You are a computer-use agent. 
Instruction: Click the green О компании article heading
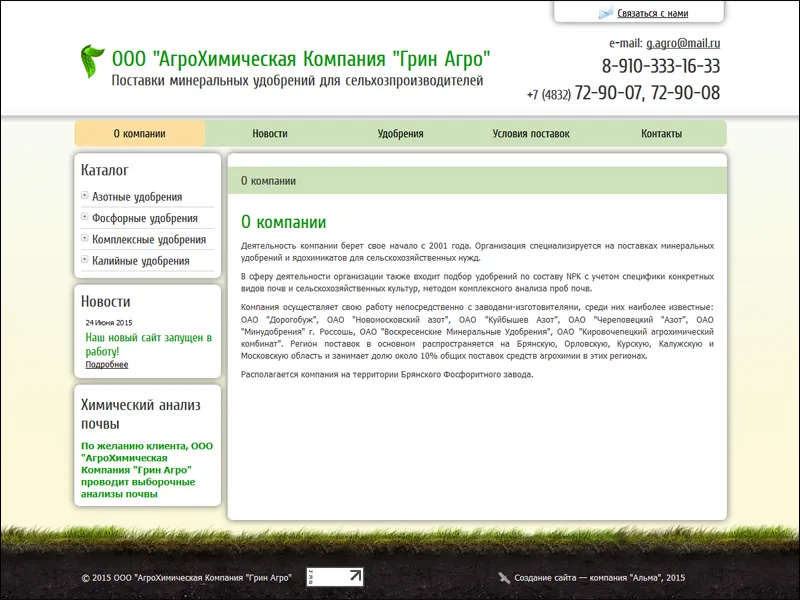tap(283, 222)
